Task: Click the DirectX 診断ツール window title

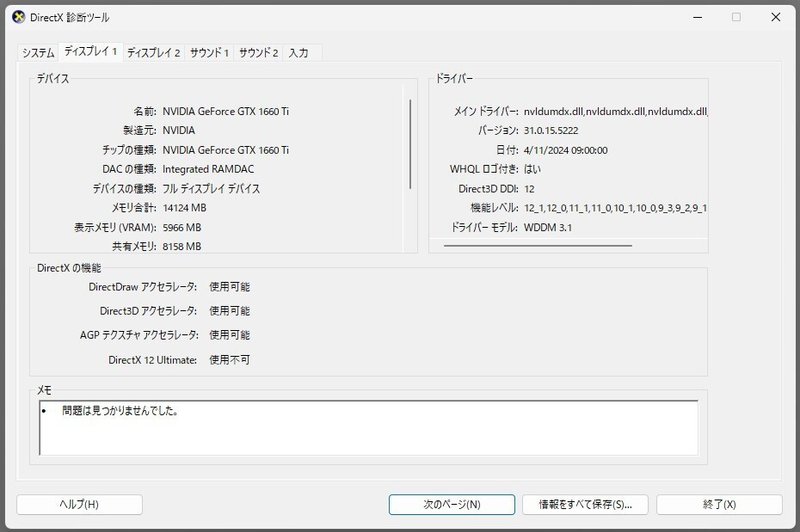Action: tap(69, 17)
